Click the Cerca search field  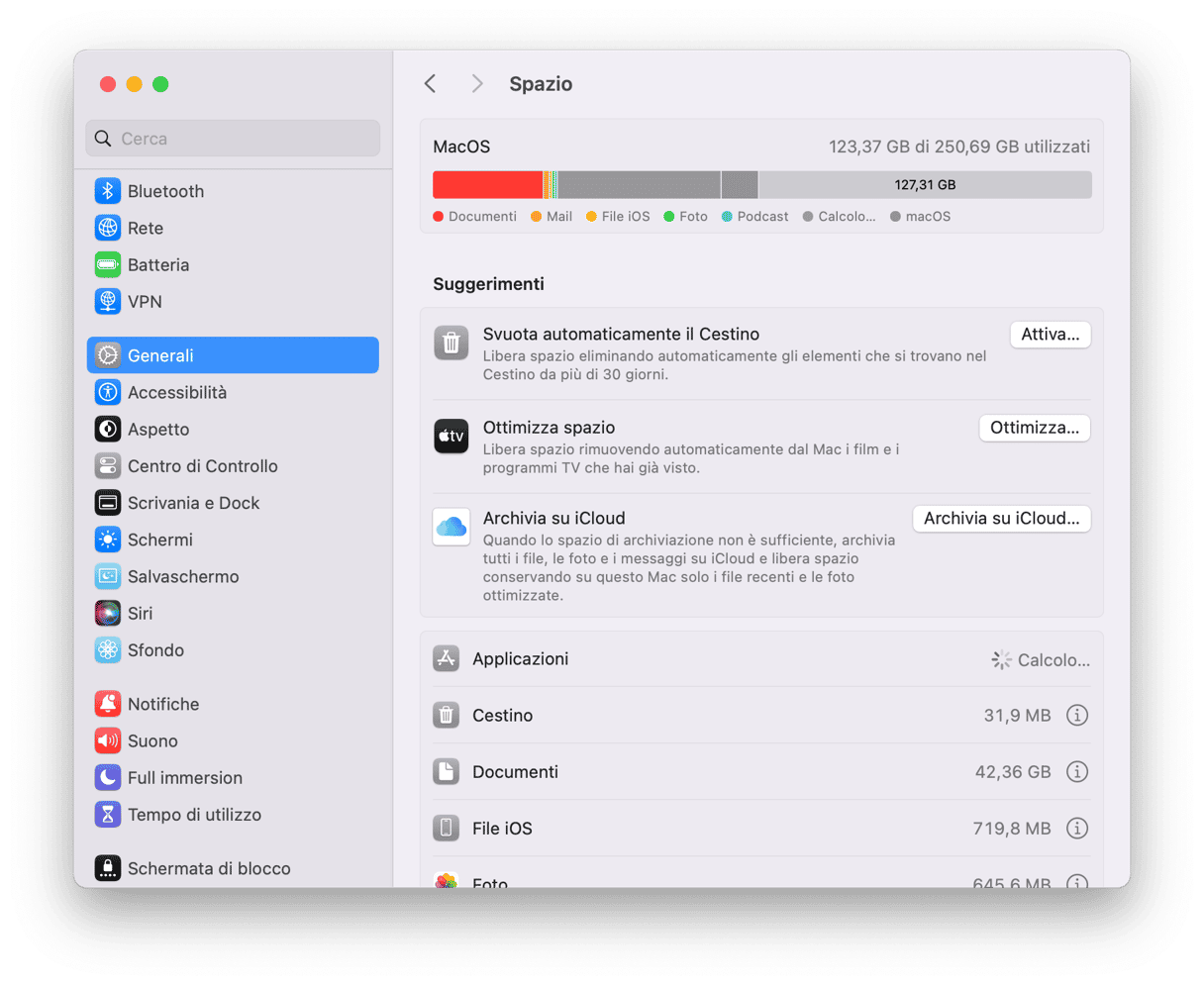tap(234, 139)
